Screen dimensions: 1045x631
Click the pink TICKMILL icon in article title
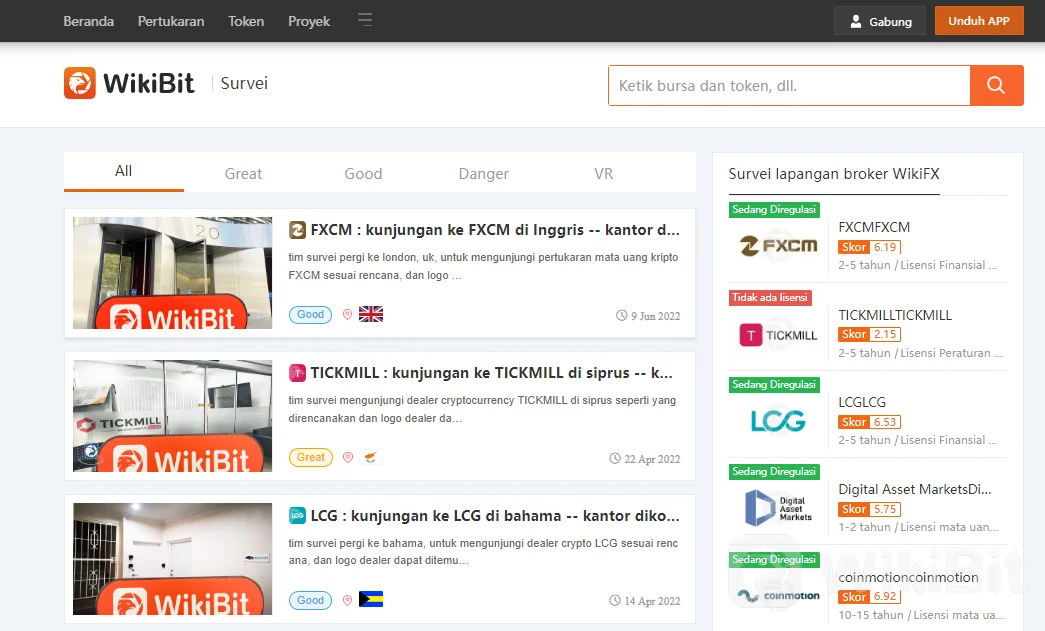297,373
